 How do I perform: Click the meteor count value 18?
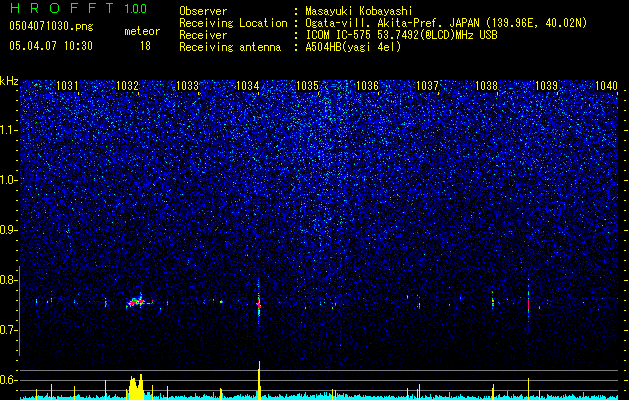(x=145, y=46)
